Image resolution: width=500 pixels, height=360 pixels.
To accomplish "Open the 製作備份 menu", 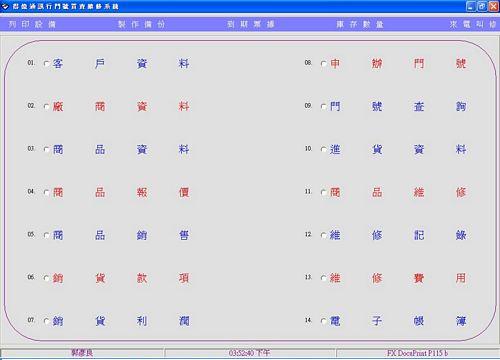I will click(x=141, y=24).
